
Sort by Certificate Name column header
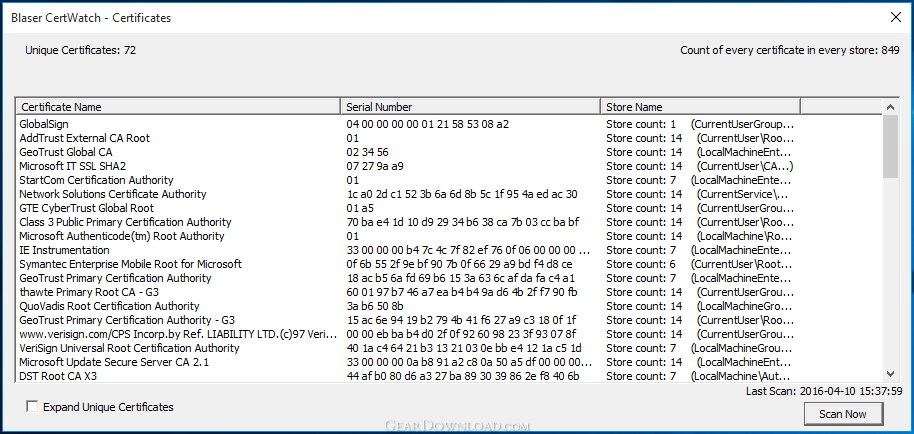click(x=178, y=107)
